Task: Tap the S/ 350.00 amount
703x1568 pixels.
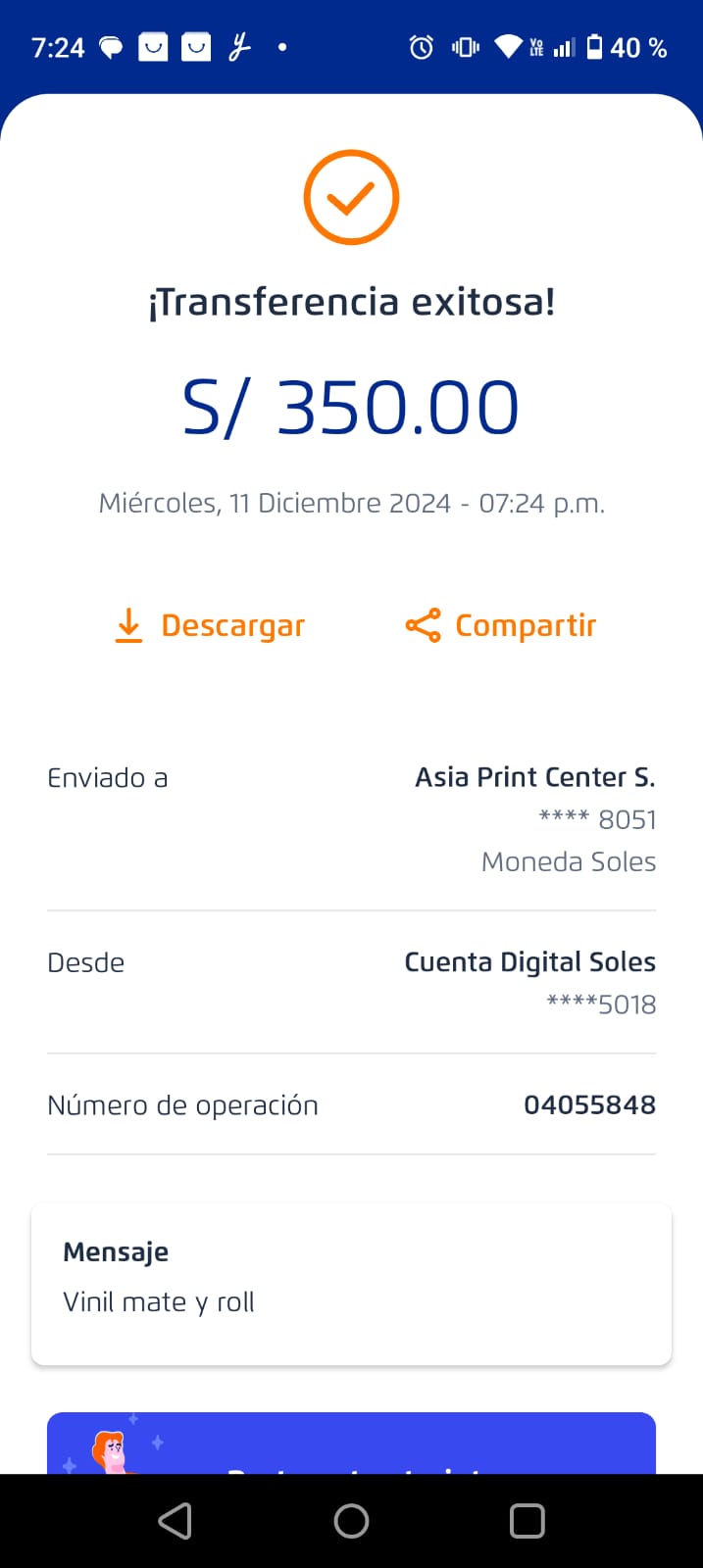Action: click(351, 408)
